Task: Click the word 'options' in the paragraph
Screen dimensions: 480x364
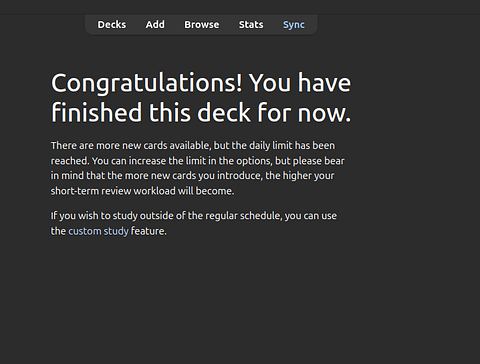Action: (x=254, y=161)
